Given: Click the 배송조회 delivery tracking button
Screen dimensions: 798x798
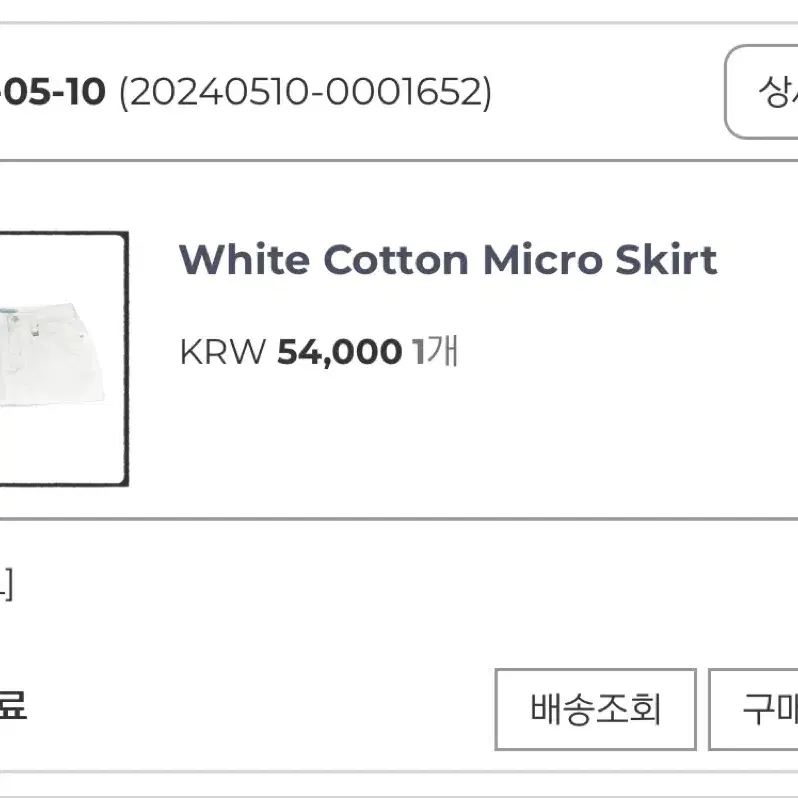Looking at the screenshot, I should [595, 709].
